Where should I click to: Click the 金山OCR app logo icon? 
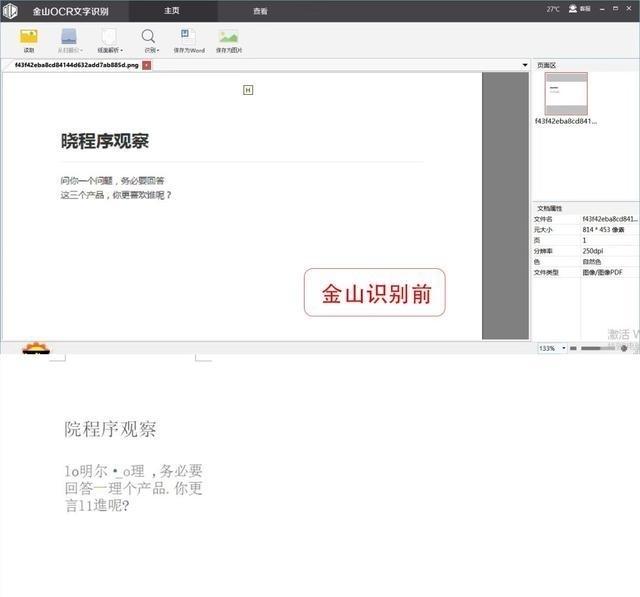[x=10, y=11]
